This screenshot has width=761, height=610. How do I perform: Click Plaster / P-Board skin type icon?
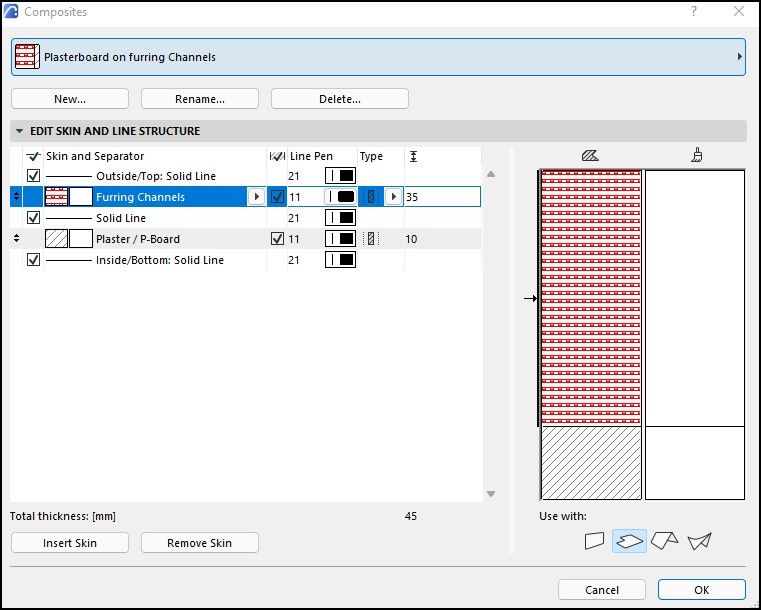click(x=371, y=239)
